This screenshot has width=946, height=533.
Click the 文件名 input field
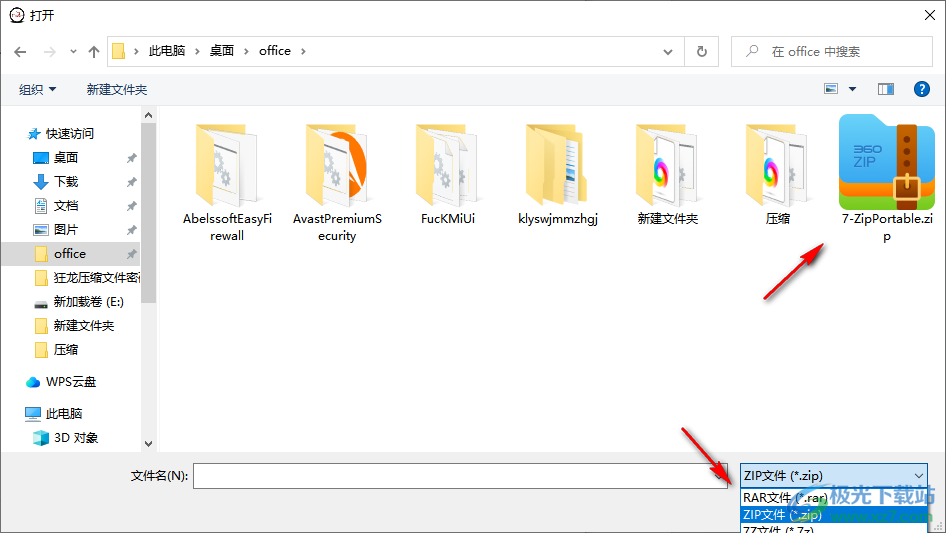point(461,476)
